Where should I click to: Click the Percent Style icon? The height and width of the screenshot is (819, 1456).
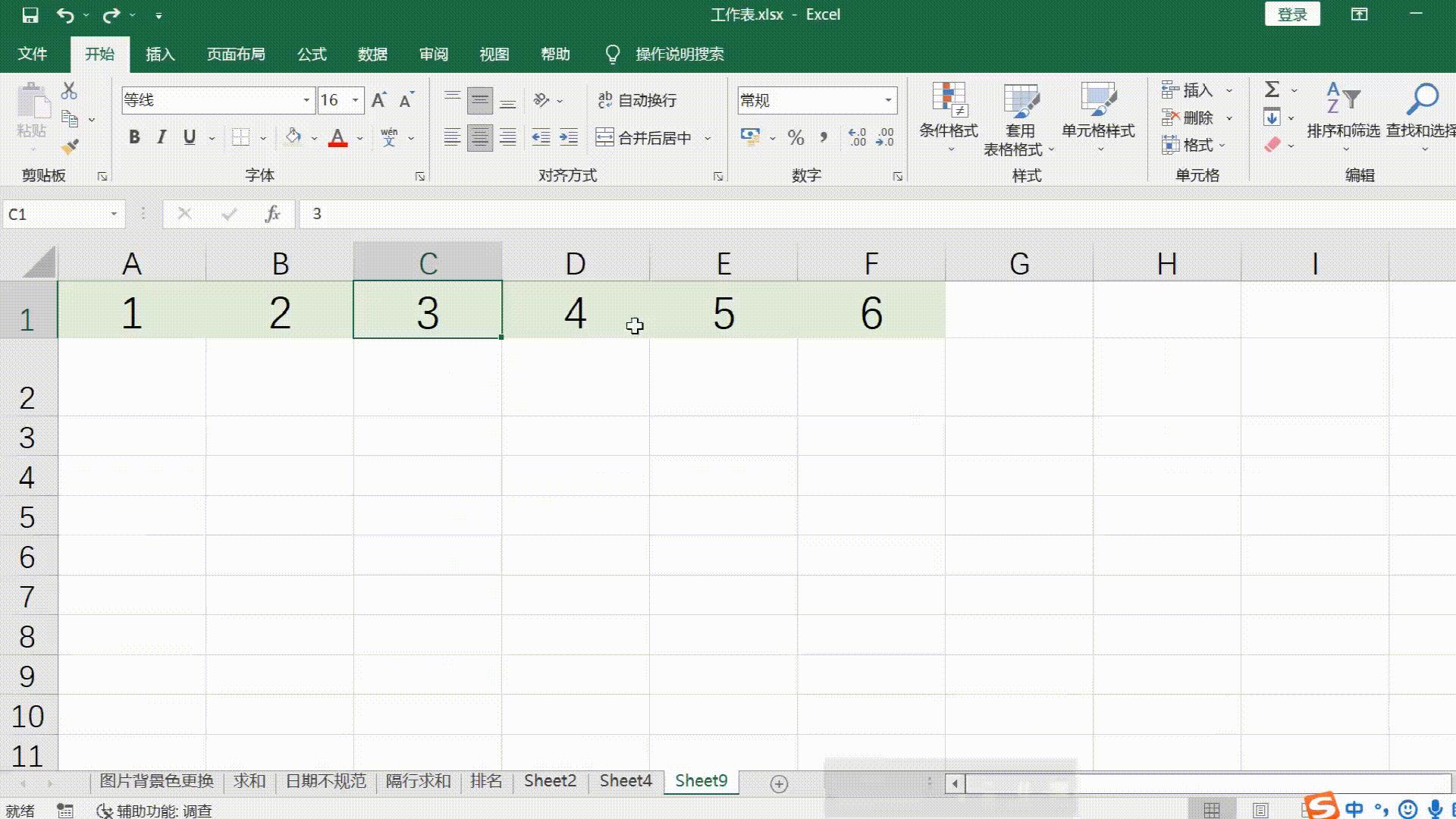[795, 138]
